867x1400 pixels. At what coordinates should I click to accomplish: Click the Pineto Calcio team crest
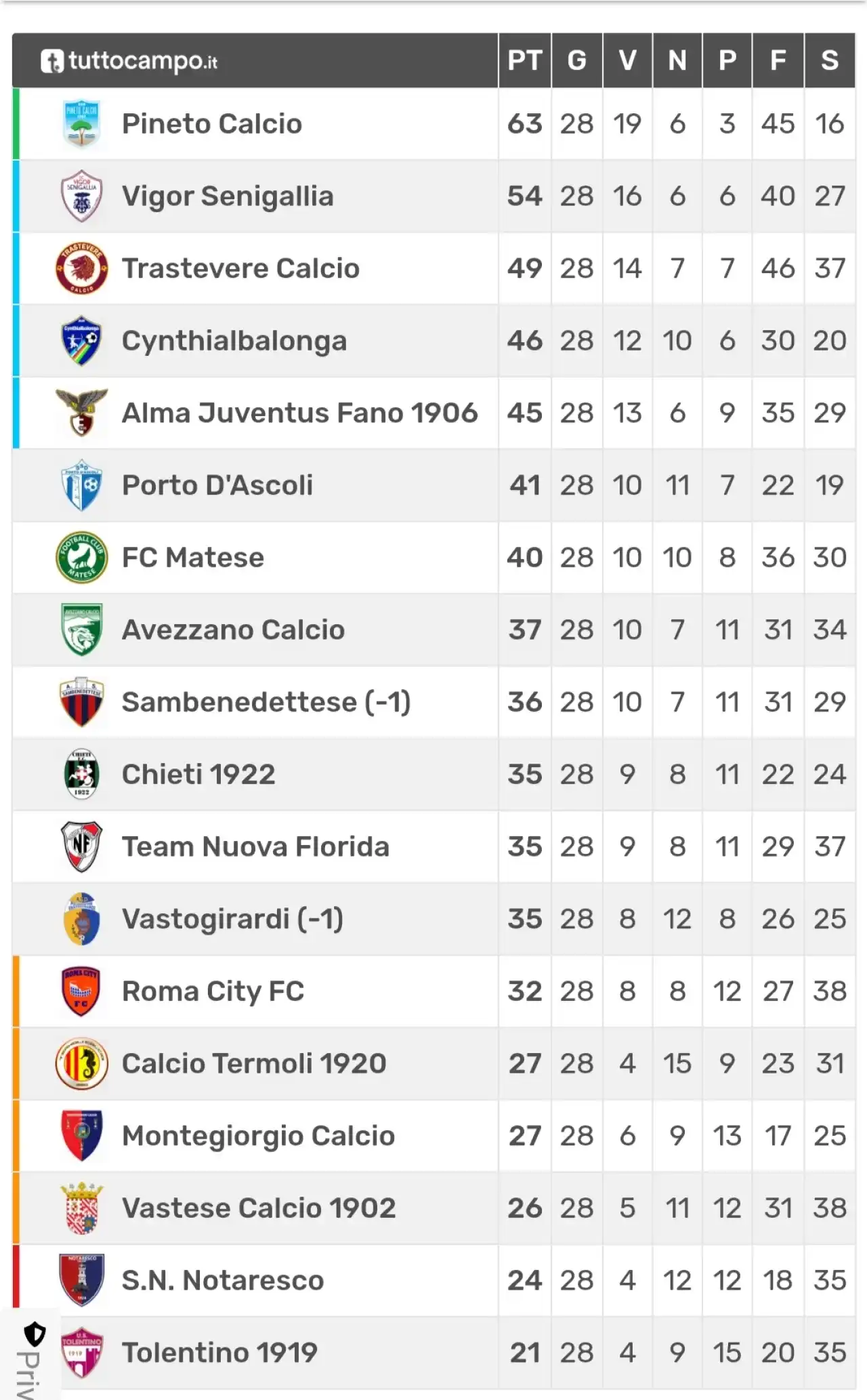(x=81, y=124)
